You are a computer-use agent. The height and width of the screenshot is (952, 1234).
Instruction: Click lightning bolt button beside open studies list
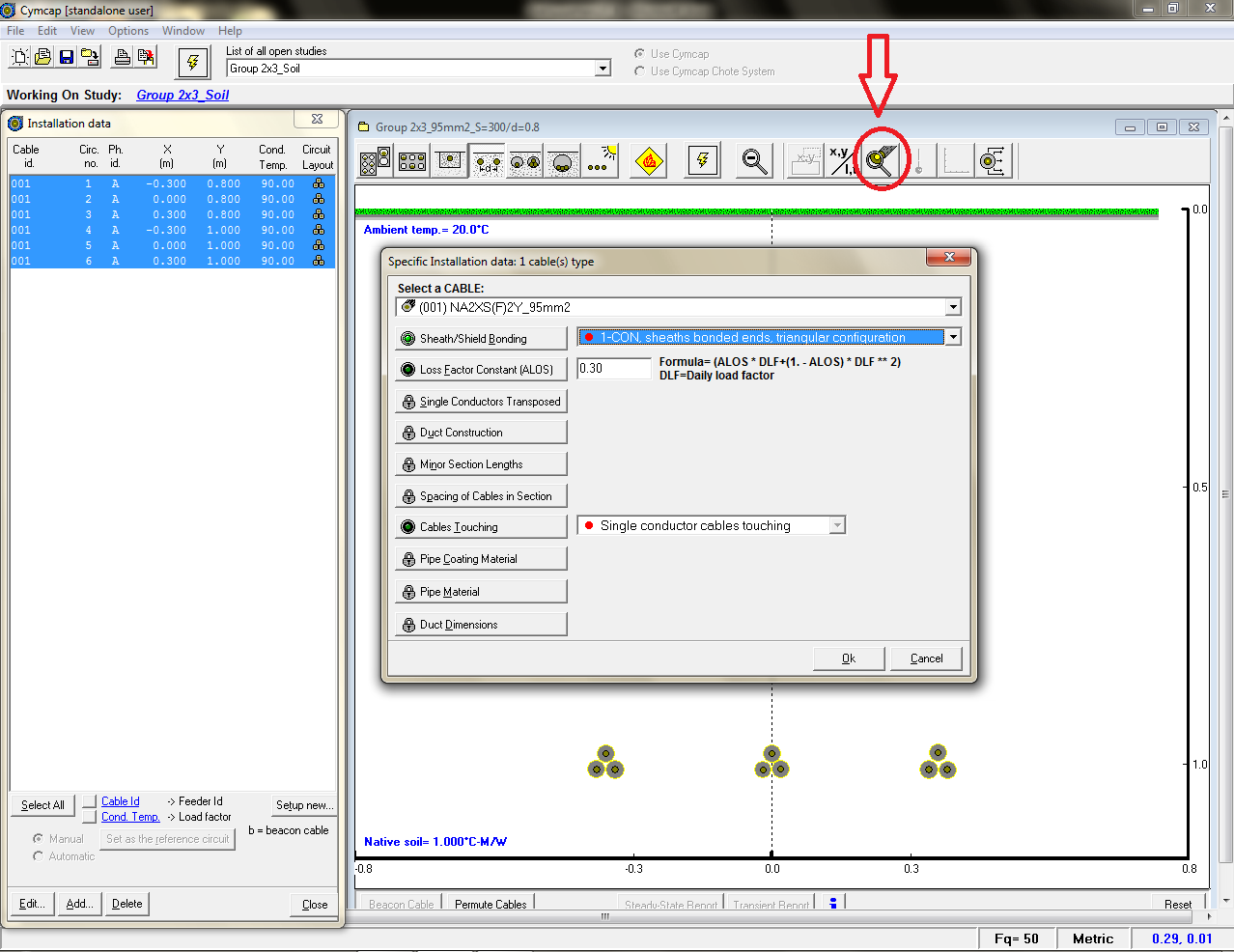point(193,63)
